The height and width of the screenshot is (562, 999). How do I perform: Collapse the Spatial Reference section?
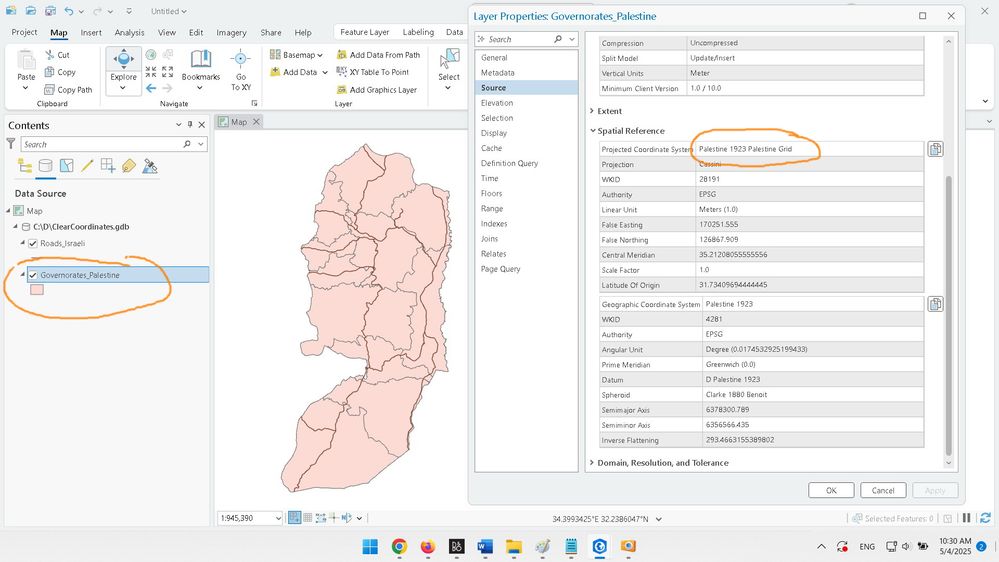pos(592,131)
